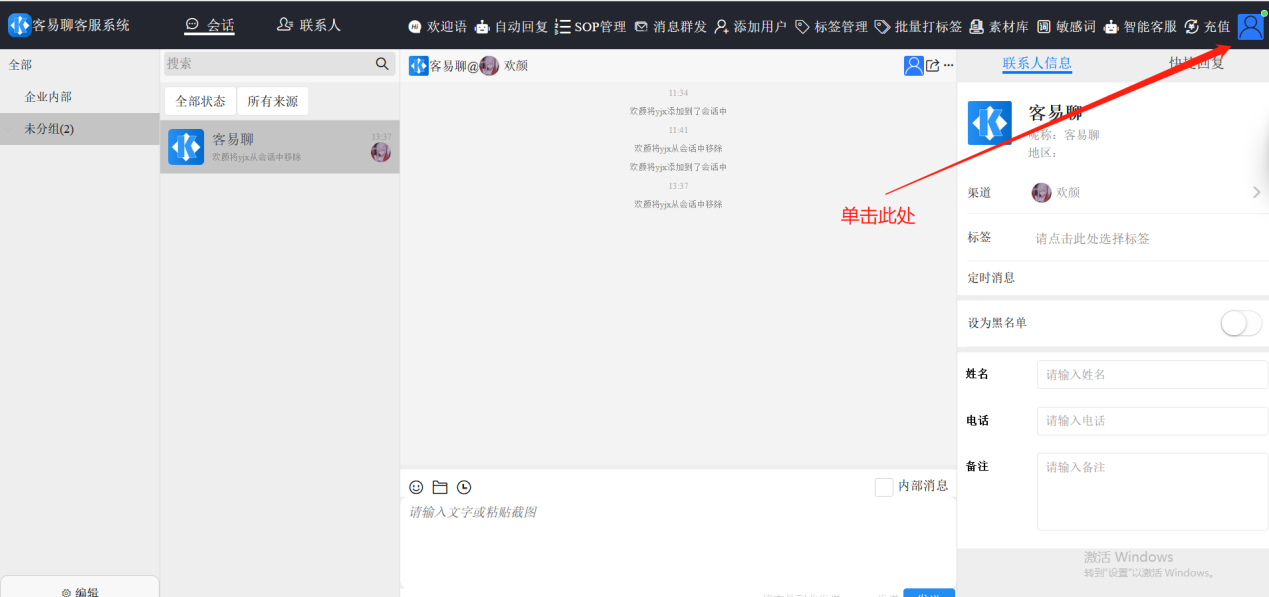Check the 内部消息 checkbox
This screenshot has height=597, width=1269.
(884, 487)
